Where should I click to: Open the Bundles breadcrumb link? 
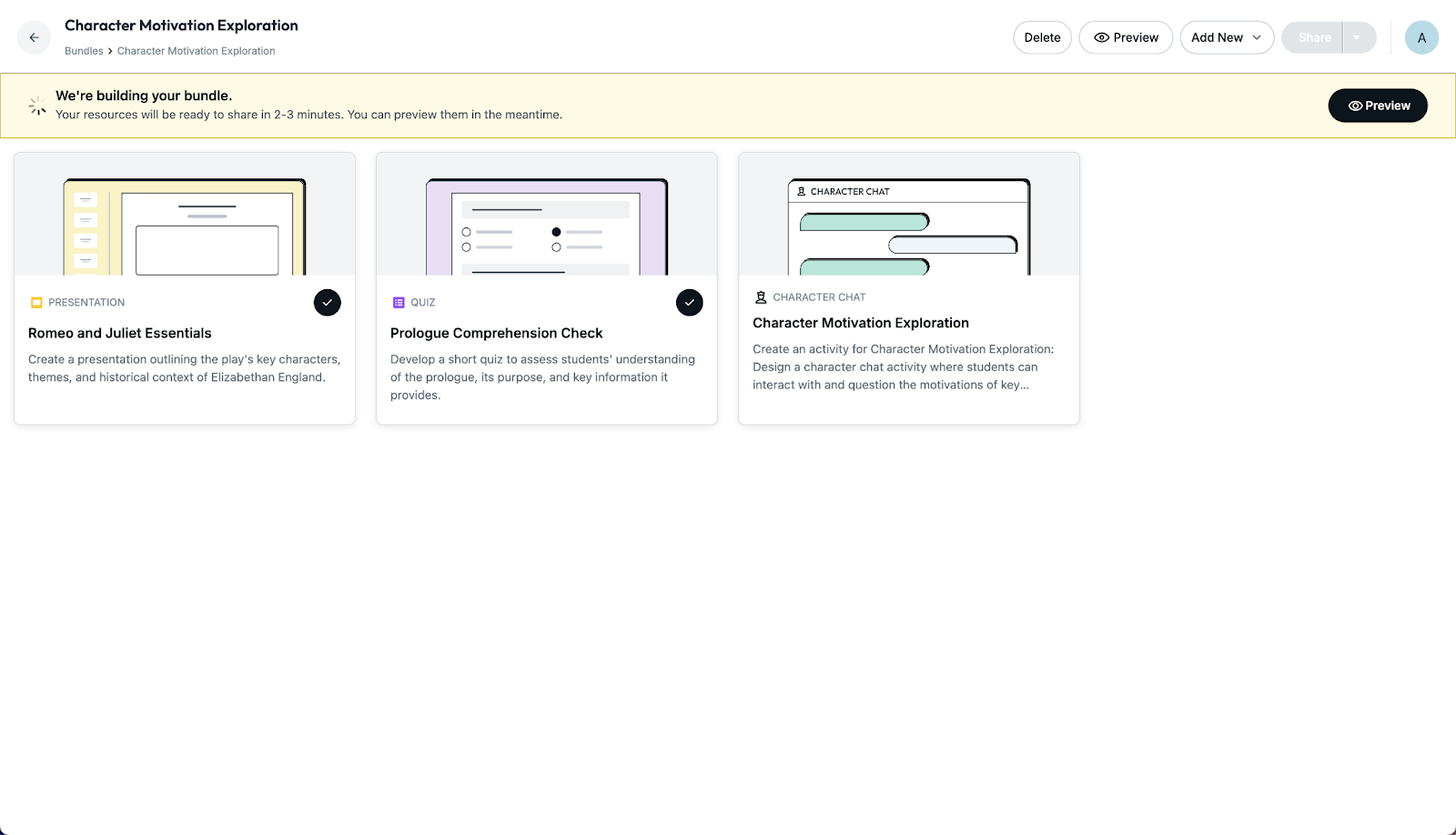pyautogui.click(x=84, y=51)
